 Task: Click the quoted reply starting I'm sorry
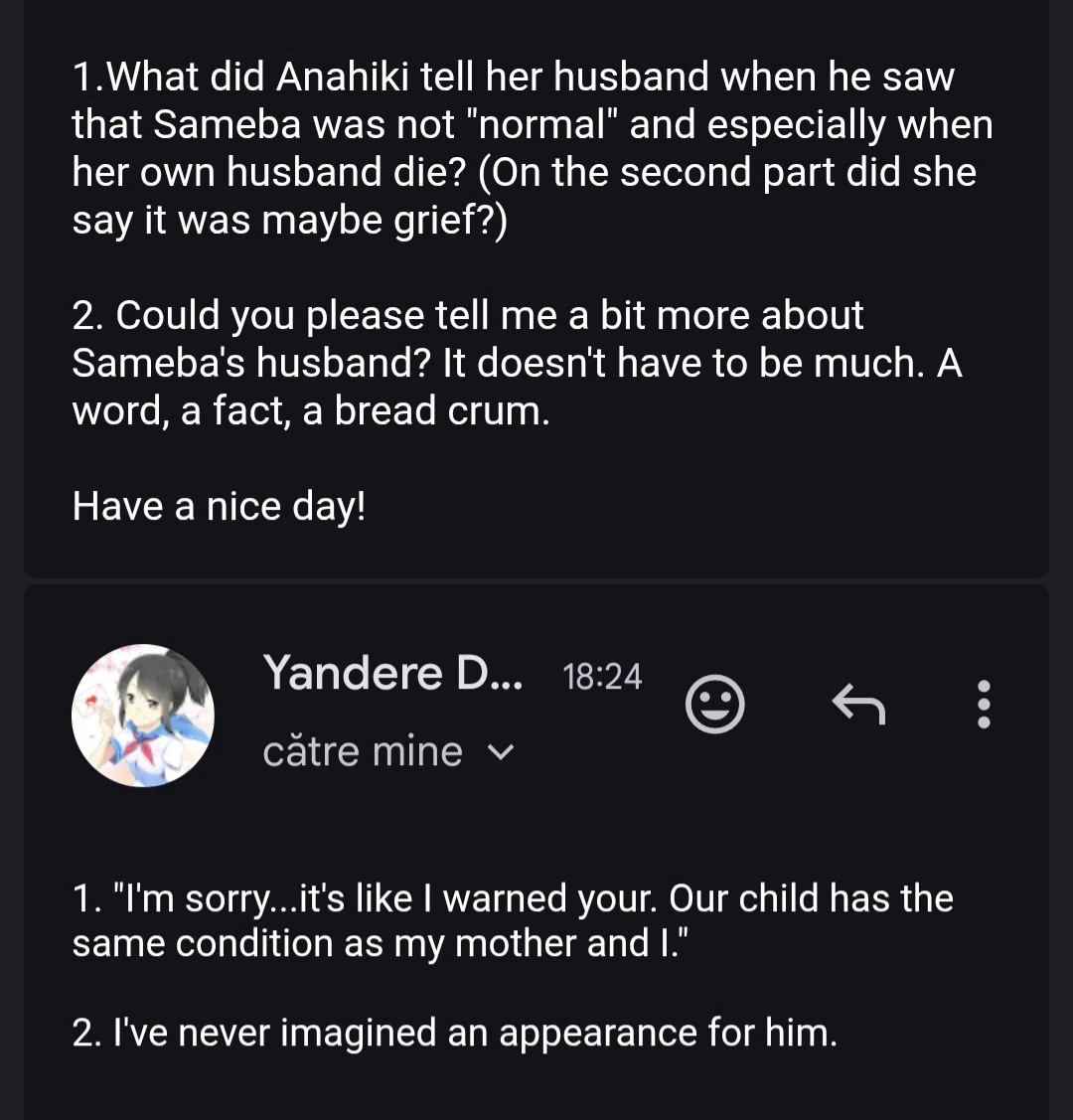point(513,920)
